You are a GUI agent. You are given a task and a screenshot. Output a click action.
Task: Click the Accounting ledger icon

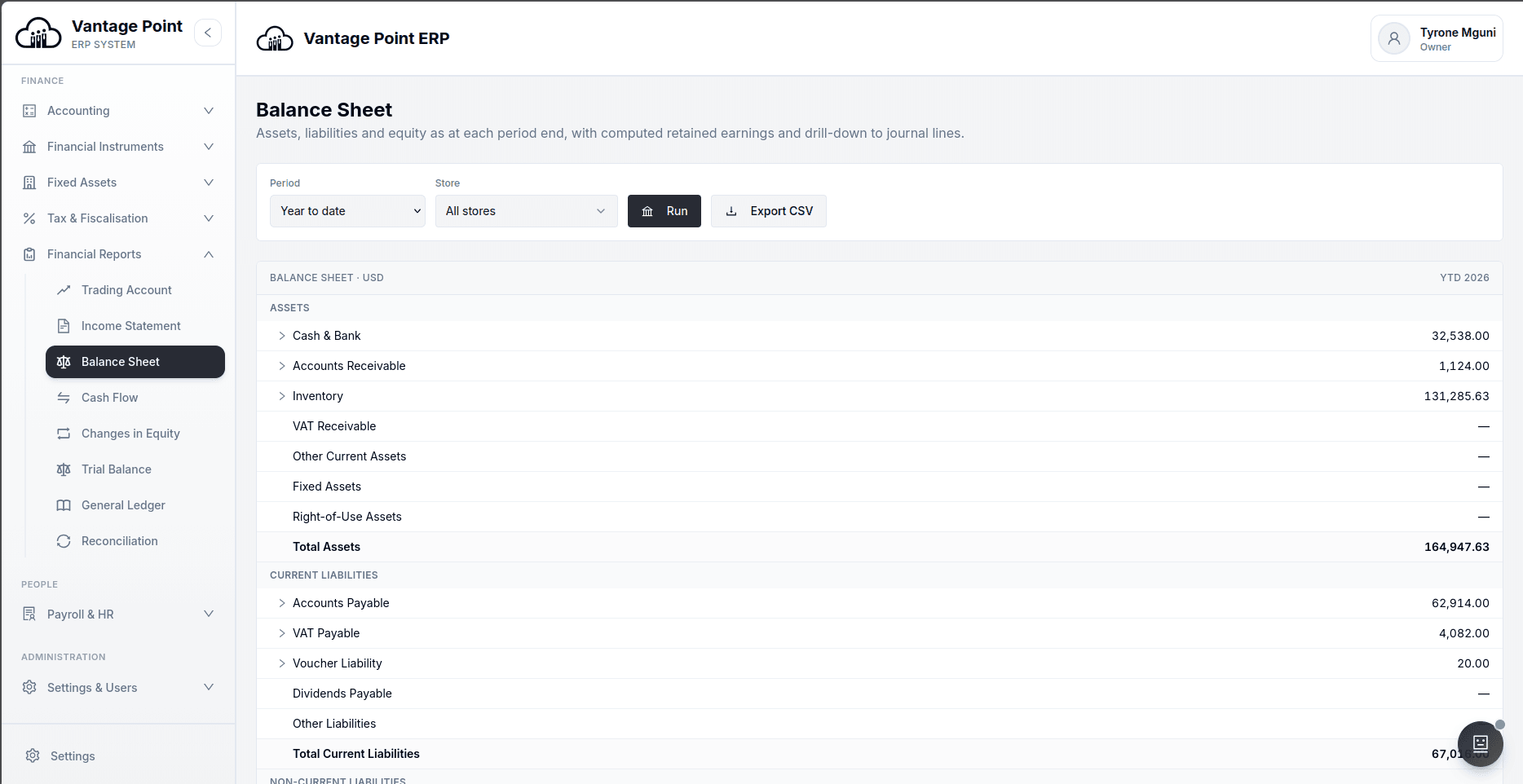click(x=29, y=111)
